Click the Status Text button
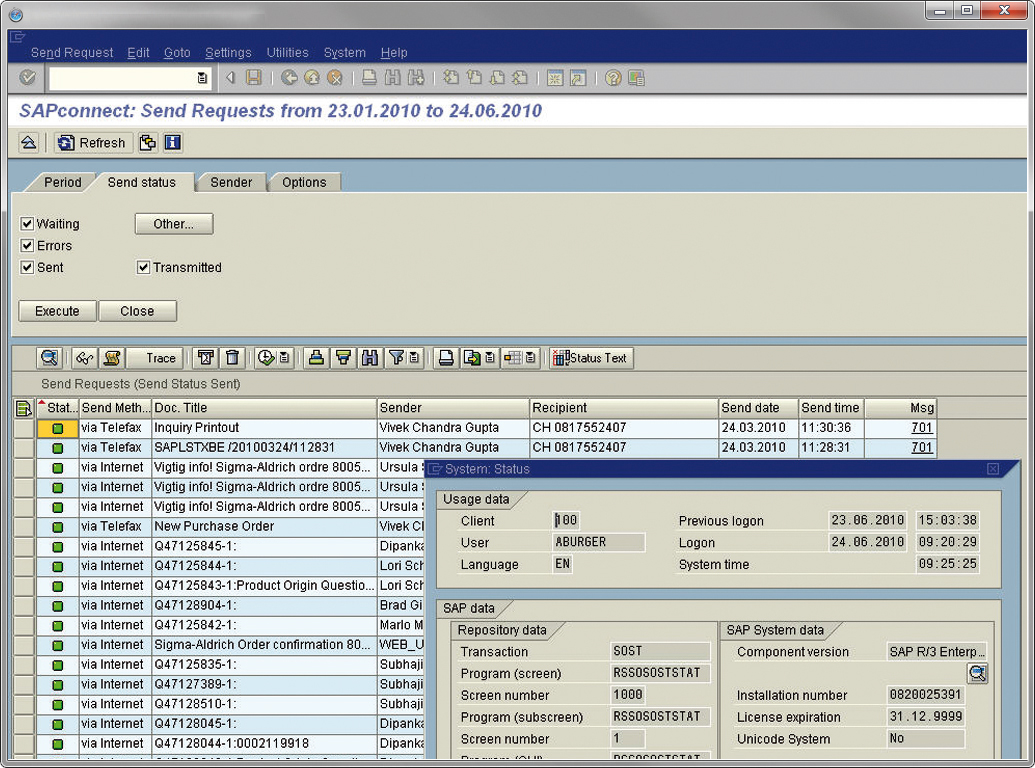The image size is (1035, 768). pyautogui.click(x=591, y=358)
